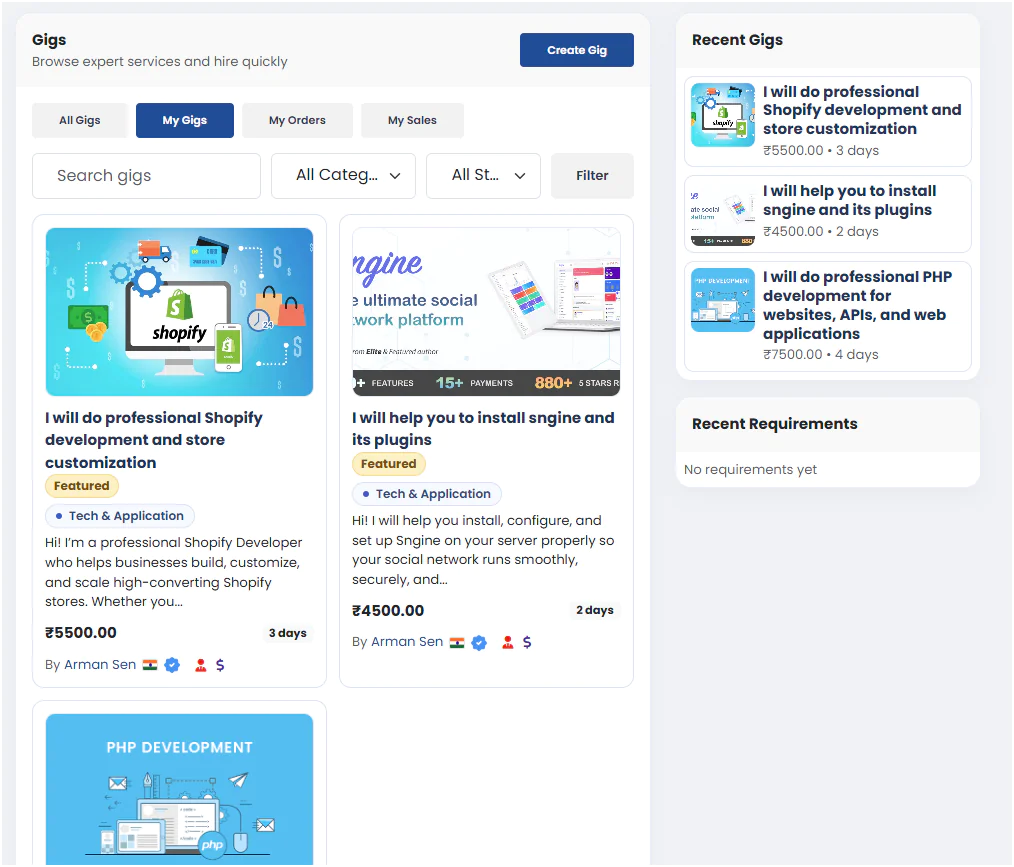
Task: Open the Shopify gig large cover image
Action: pos(179,312)
